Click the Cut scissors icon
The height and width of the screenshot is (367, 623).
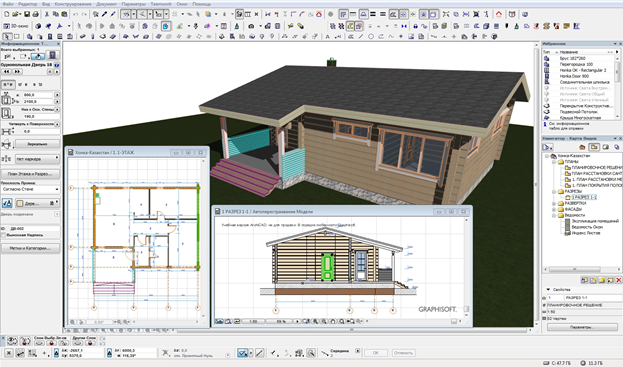click(x=47, y=14)
